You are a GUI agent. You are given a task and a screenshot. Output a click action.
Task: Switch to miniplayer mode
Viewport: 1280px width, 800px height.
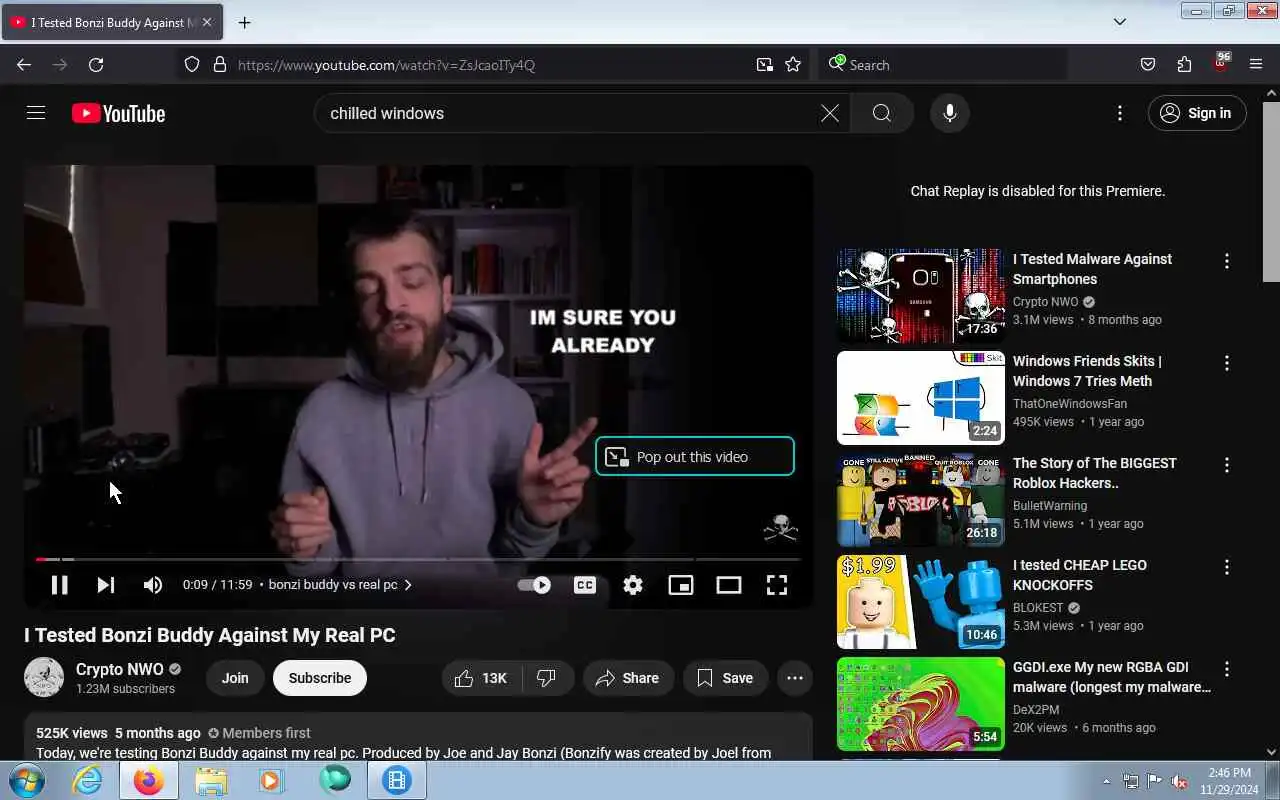coord(681,585)
